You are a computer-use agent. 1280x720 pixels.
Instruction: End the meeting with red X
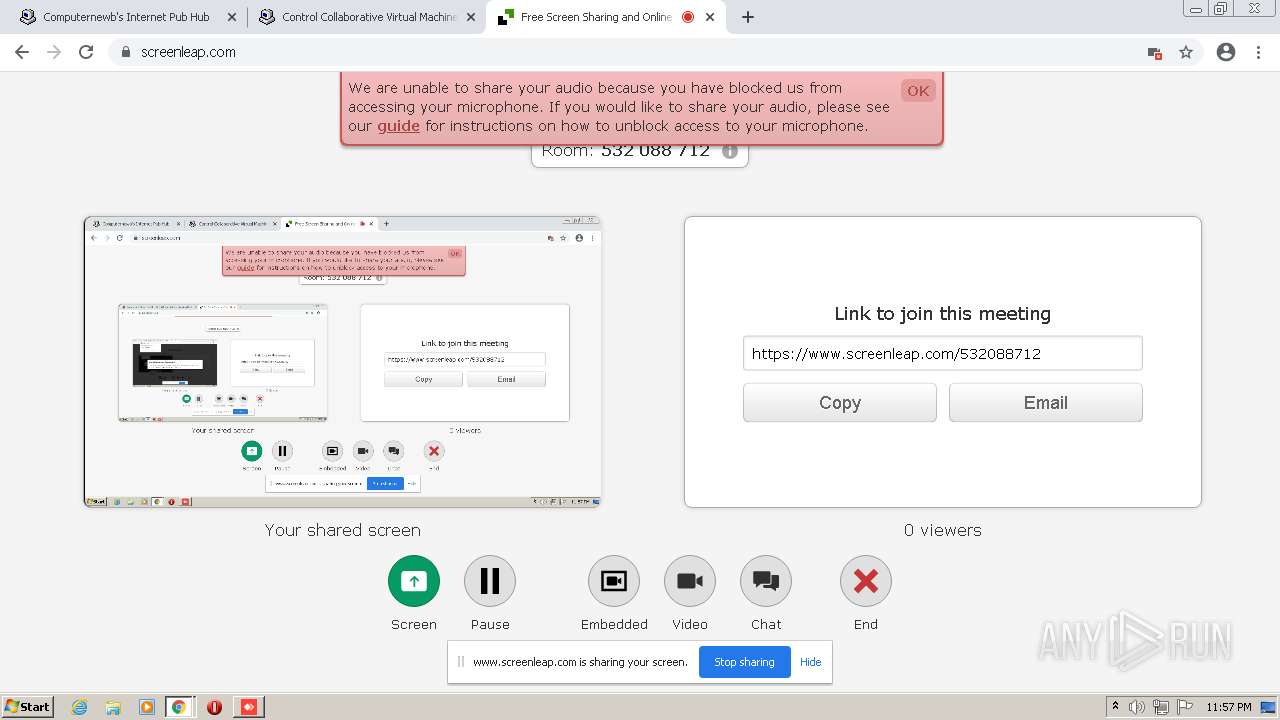[x=866, y=581]
